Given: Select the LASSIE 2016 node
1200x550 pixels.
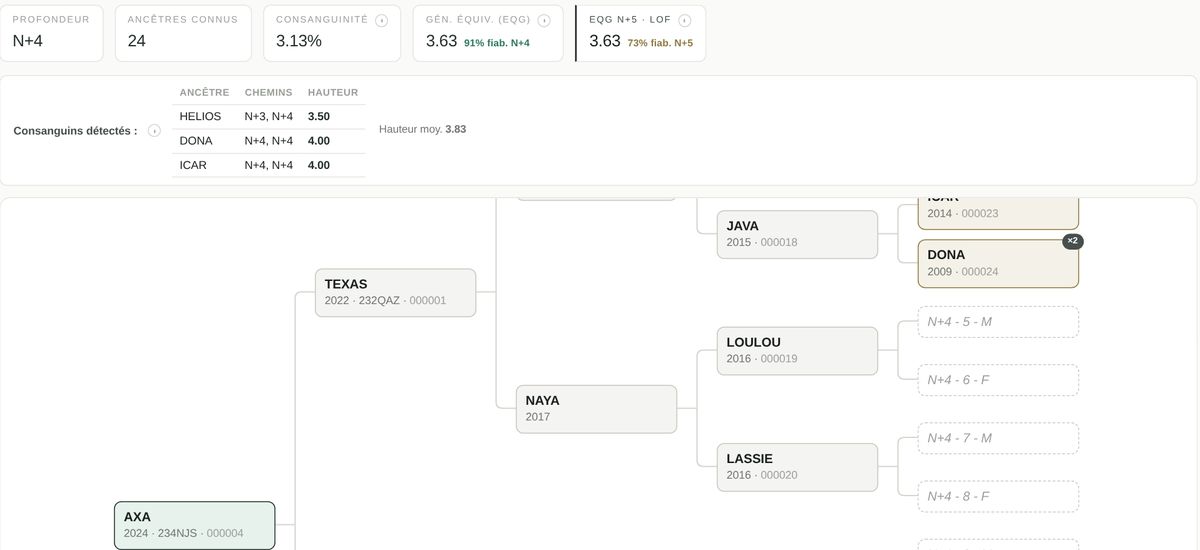Looking at the screenshot, I should tap(797, 467).
